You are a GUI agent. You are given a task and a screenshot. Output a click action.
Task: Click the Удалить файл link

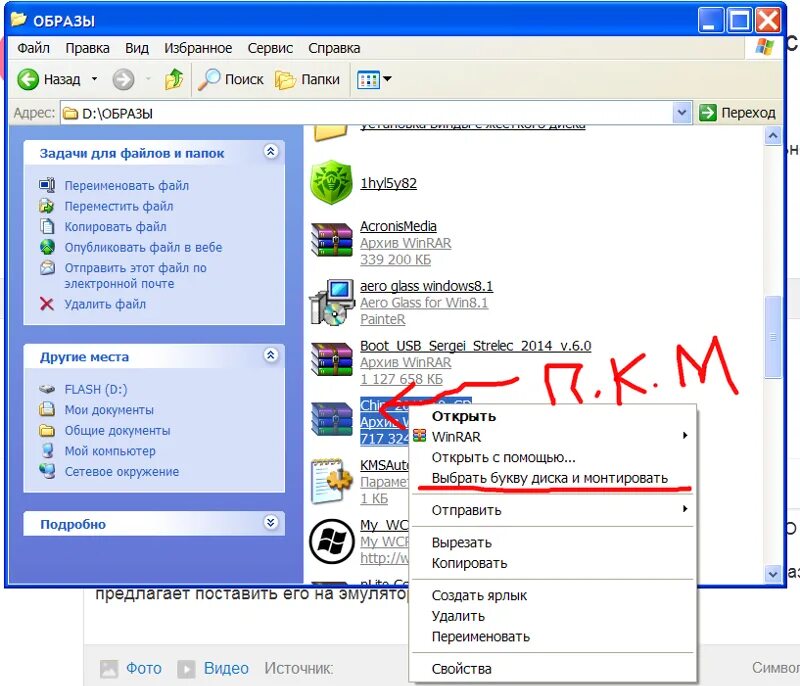pyautogui.click(x=105, y=304)
